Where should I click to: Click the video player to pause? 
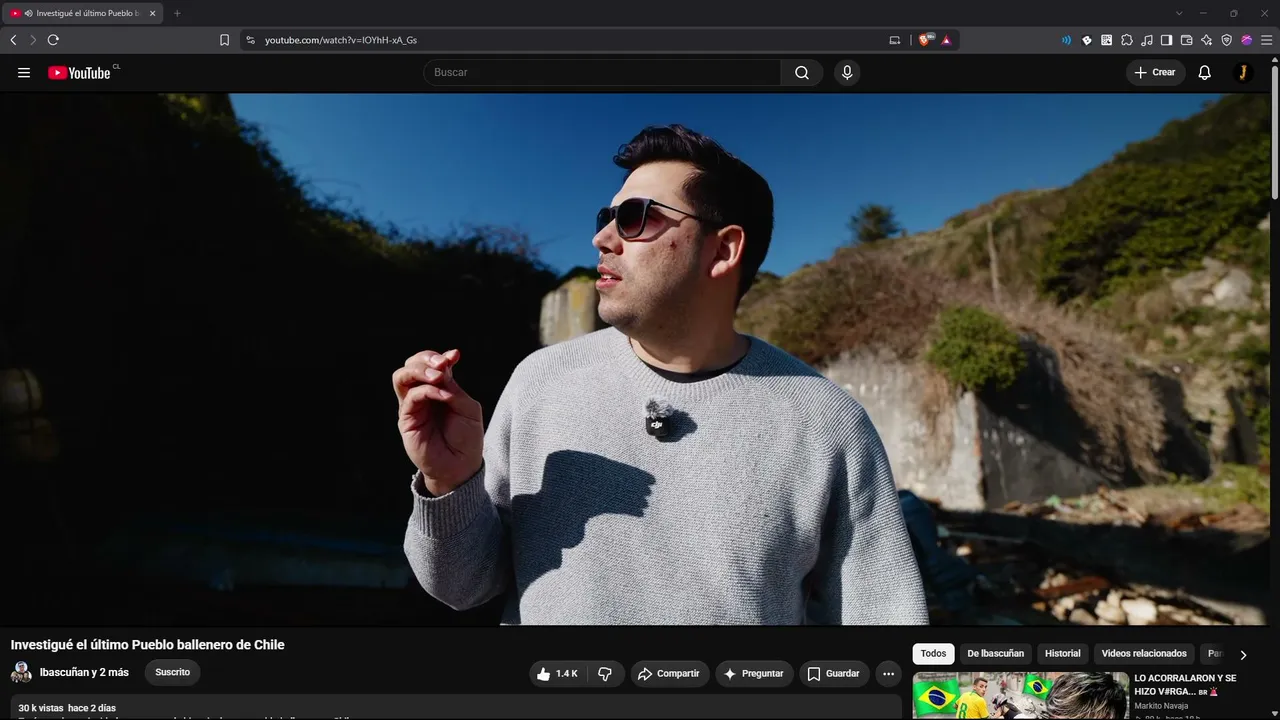(x=635, y=360)
